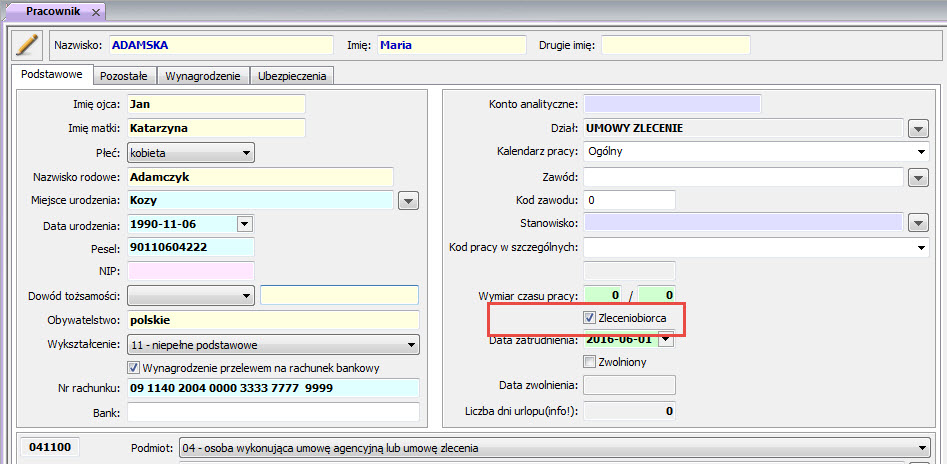Click the Pesel input field
The width and height of the screenshot is (947, 464).
190,247
